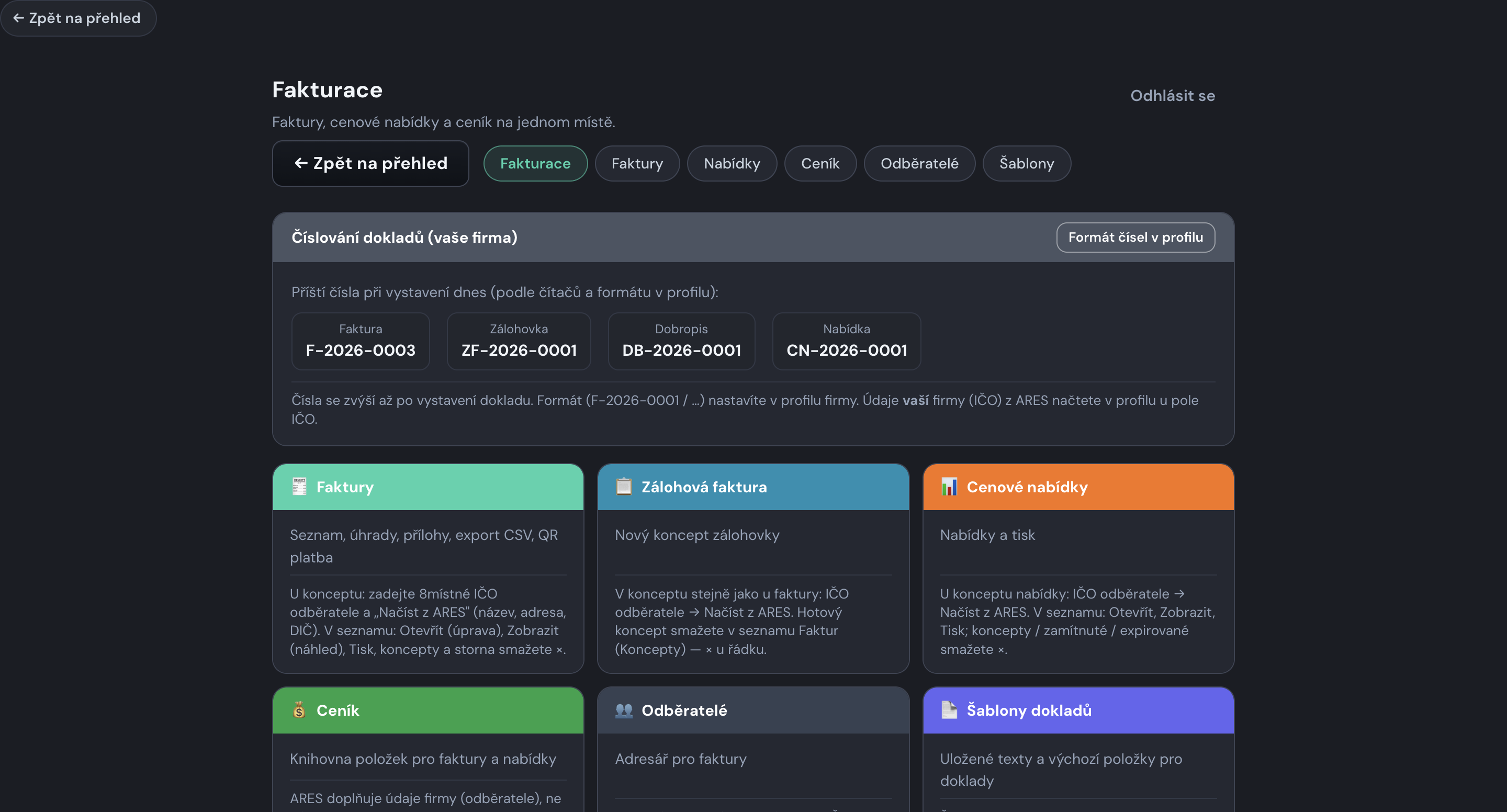
Task: Click the Dobropis DB-2026-0001 number box
Action: click(681, 341)
